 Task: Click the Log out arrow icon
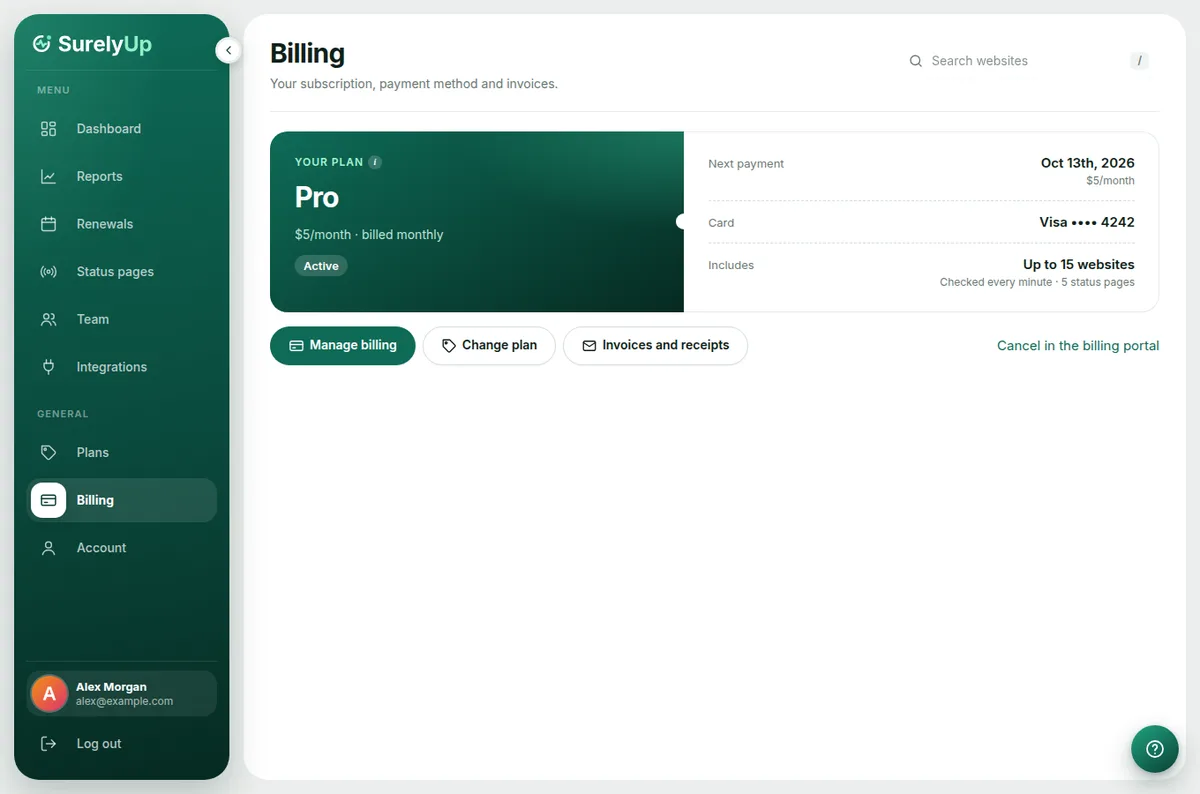coord(48,744)
